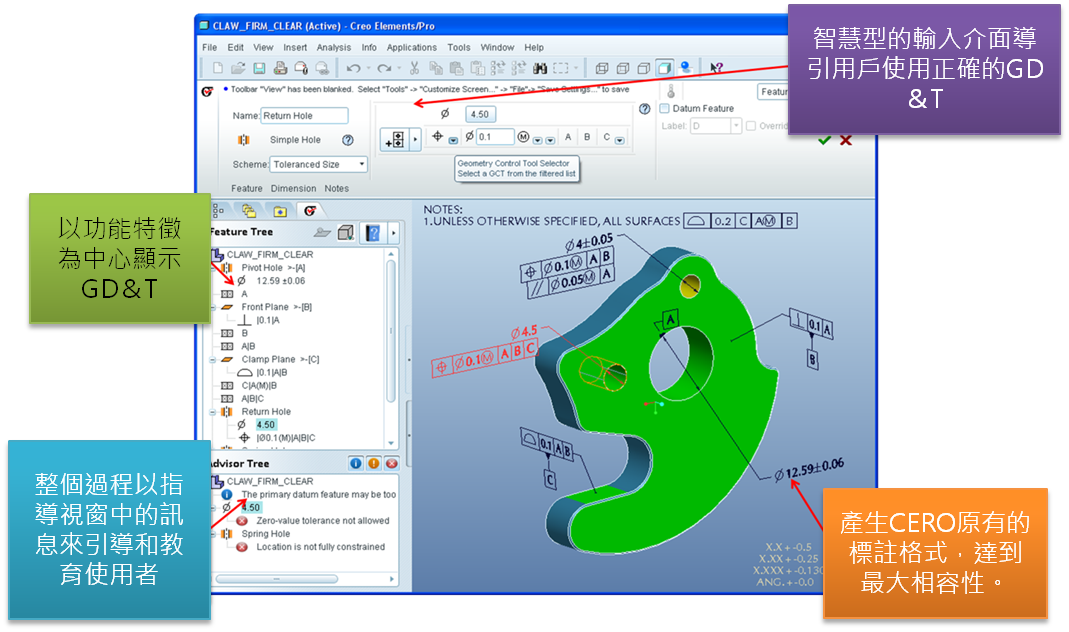The height and width of the screenshot is (632, 1069).
Task: Switch to the Dimension tab
Action: [x=293, y=188]
